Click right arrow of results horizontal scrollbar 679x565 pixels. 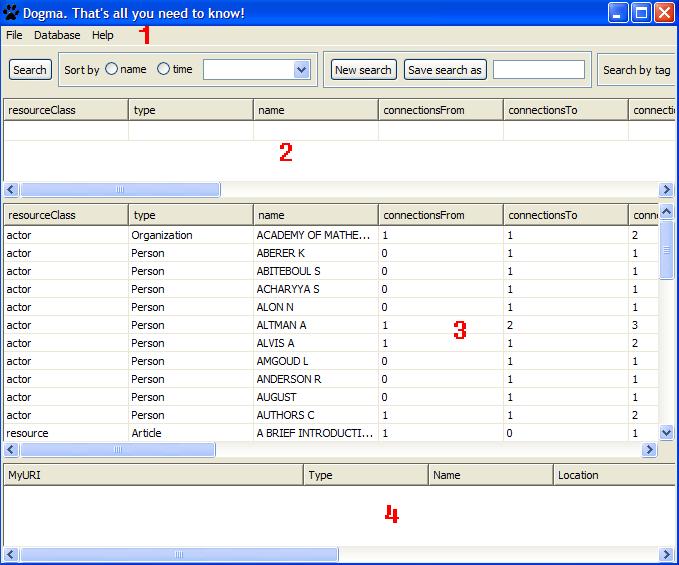point(649,450)
